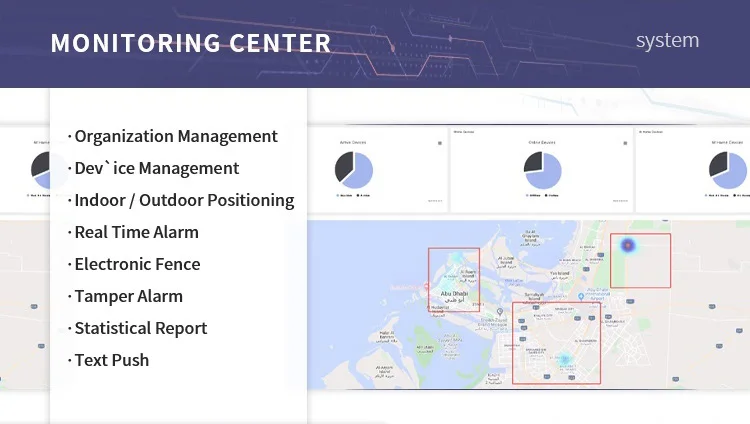Click the 'system' label in the header
The width and height of the screenshot is (750, 424).
click(667, 41)
